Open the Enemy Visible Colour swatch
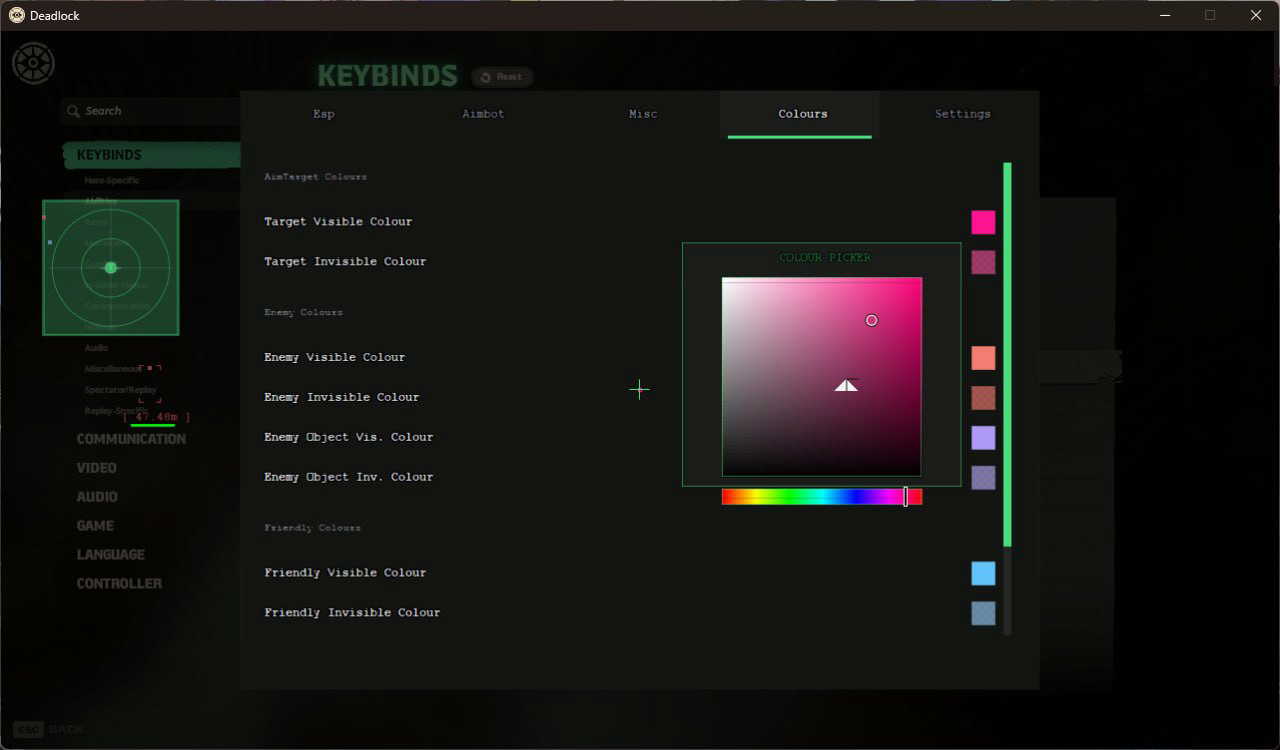1280x750 pixels. 983,358
